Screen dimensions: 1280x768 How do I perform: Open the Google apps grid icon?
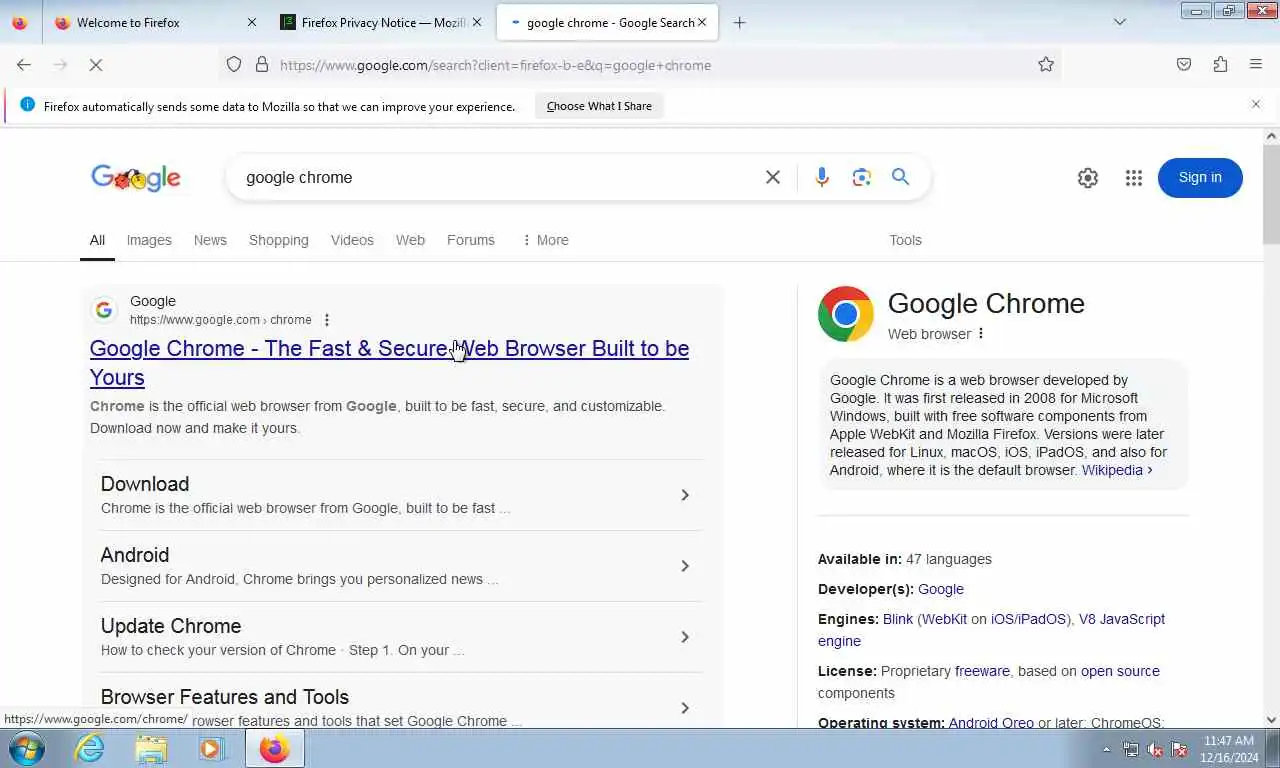[x=1133, y=178]
